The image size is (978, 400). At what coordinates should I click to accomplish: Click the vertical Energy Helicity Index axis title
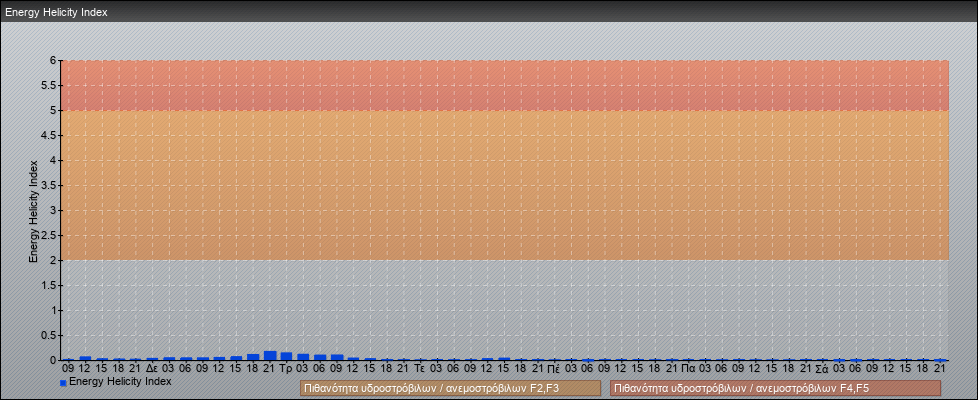[x=33, y=210]
